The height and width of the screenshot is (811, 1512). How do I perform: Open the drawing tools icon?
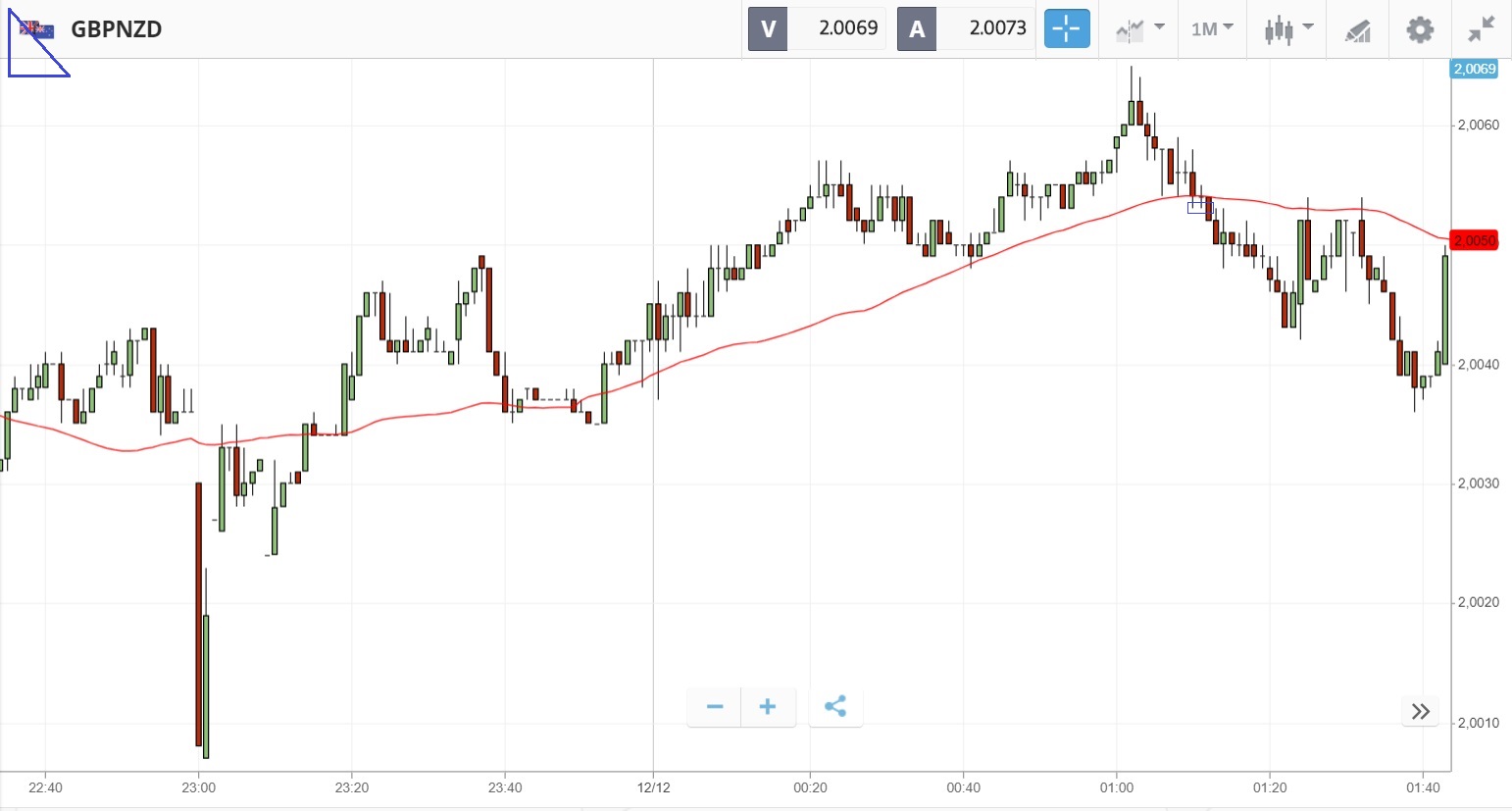tap(1357, 30)
